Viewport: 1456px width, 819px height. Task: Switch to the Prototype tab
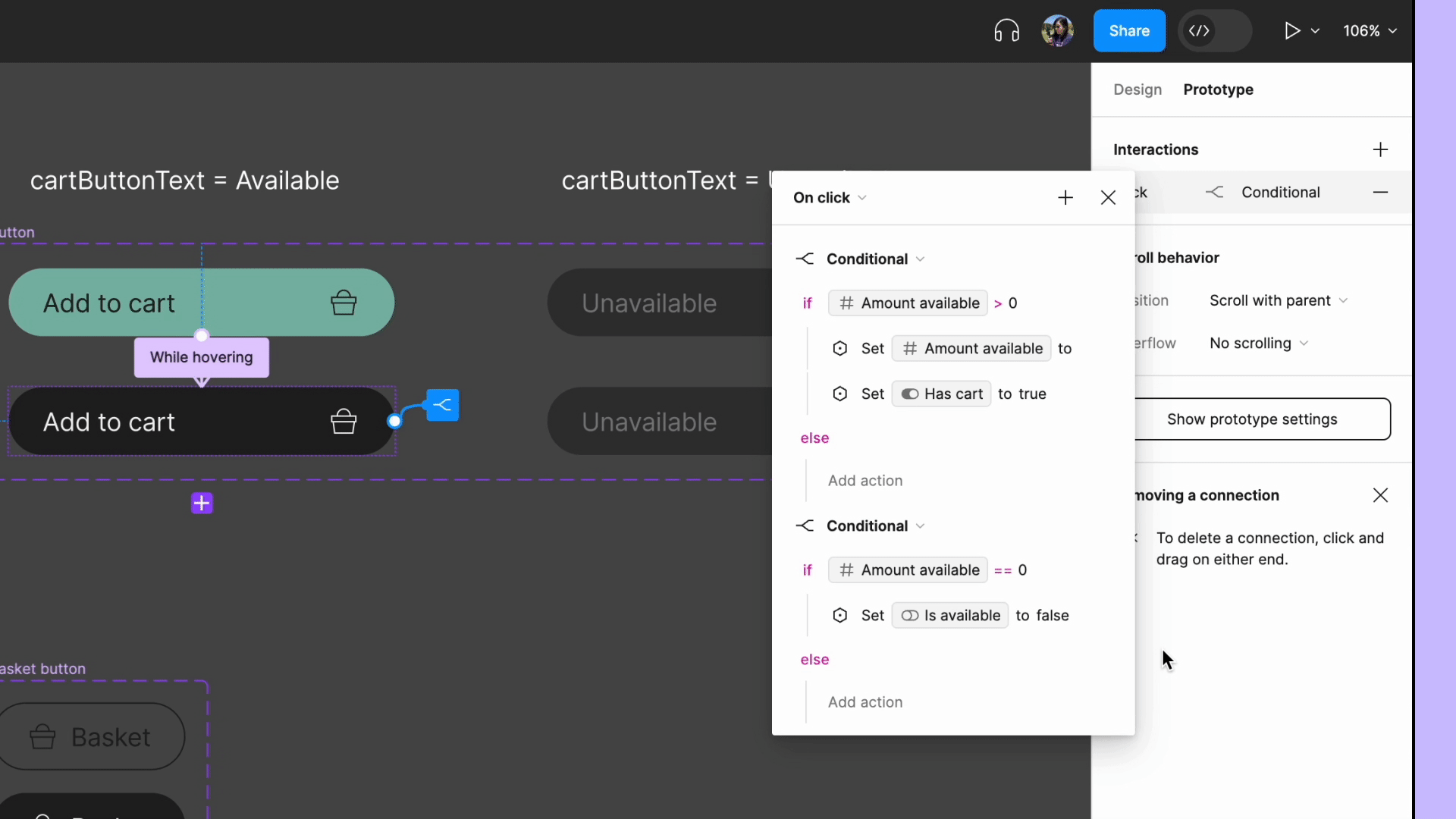pyautogui.click(x=1218, y=89)
